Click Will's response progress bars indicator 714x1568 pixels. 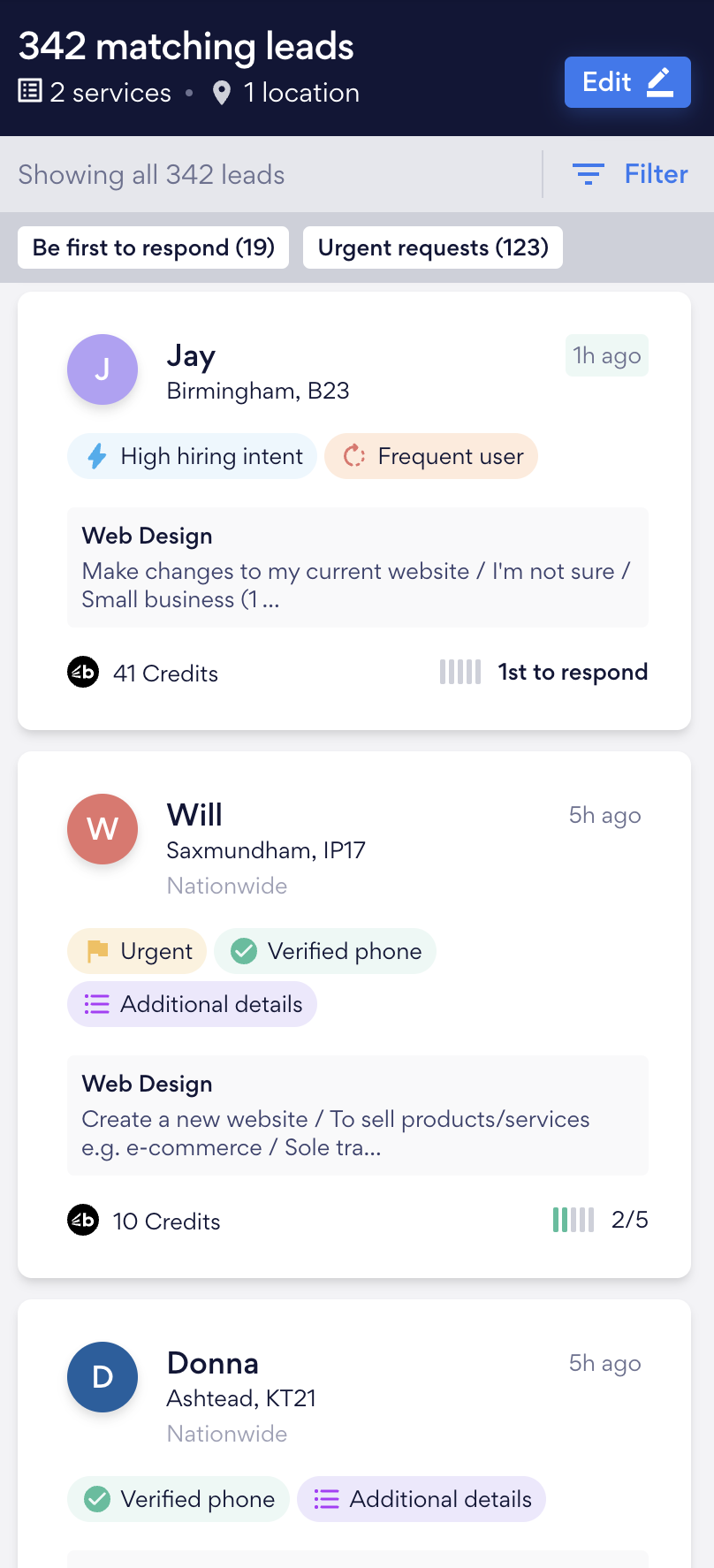(x=573, y=1220)
